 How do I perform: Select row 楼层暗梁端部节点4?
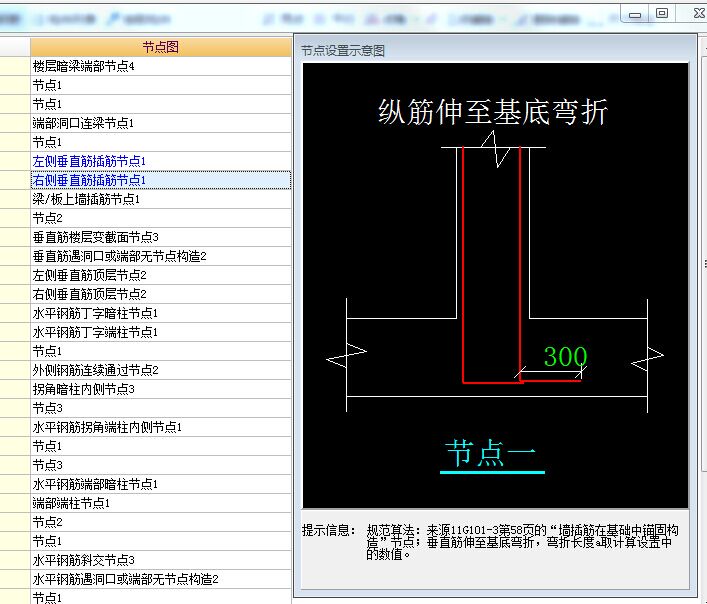pos(161,66)
